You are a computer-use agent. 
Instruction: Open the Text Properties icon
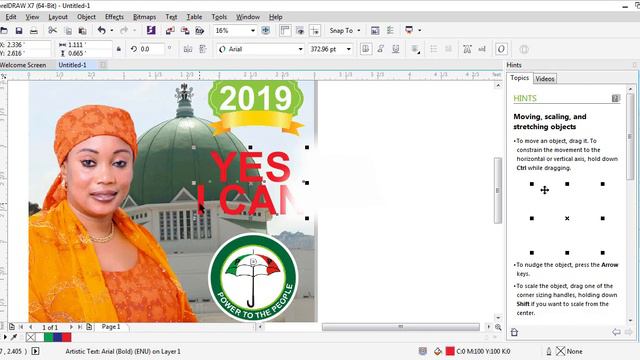tap(467, 49)
